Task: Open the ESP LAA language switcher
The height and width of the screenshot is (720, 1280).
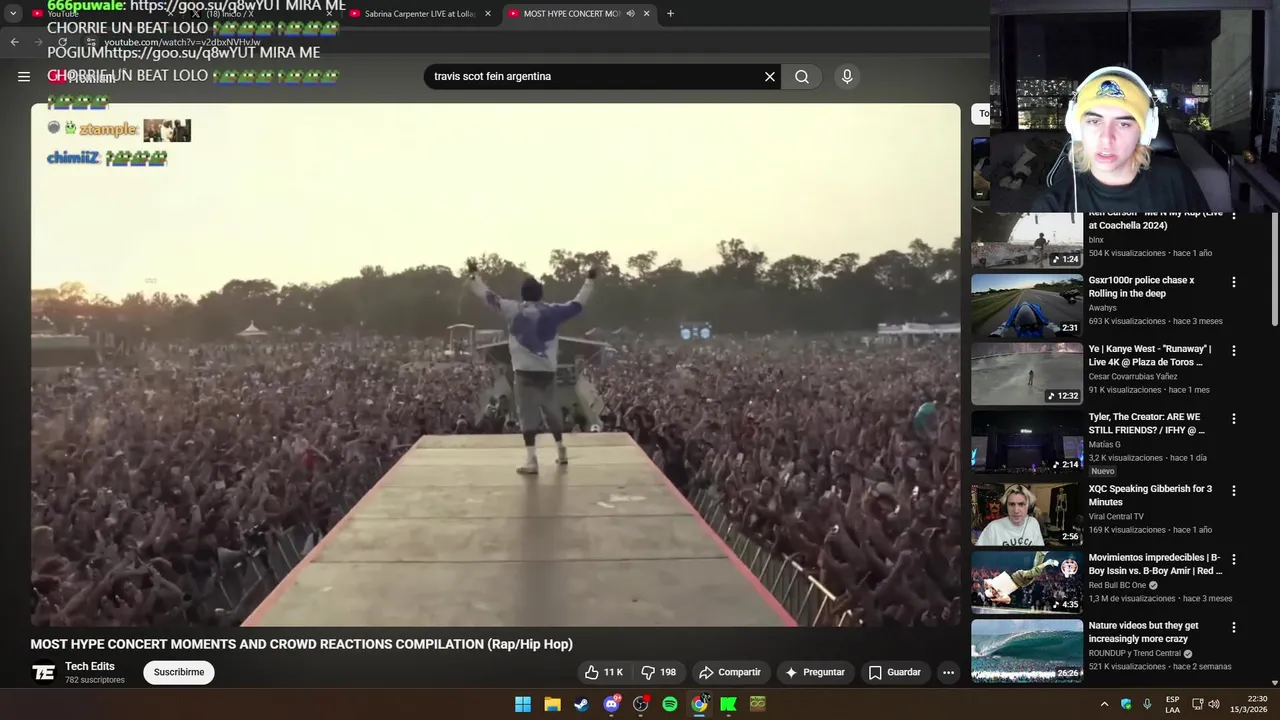Action: [x=1172, y=704]
